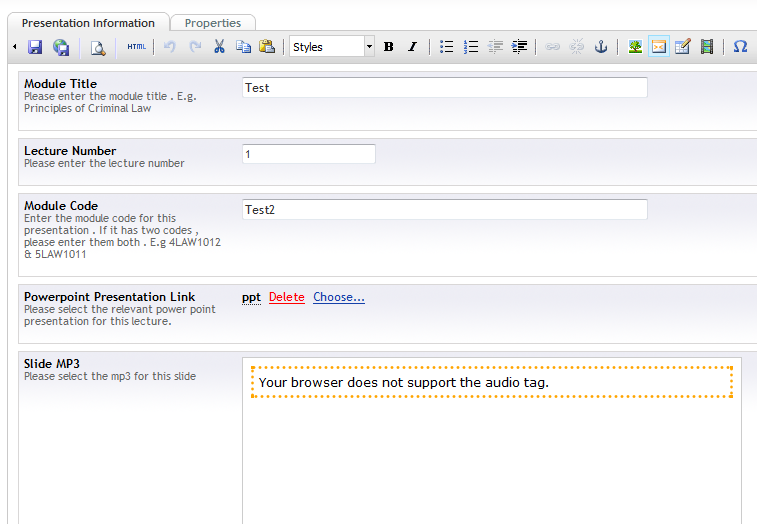
Task: Click the Save and publish globe icon
Action: pos(61,47)
